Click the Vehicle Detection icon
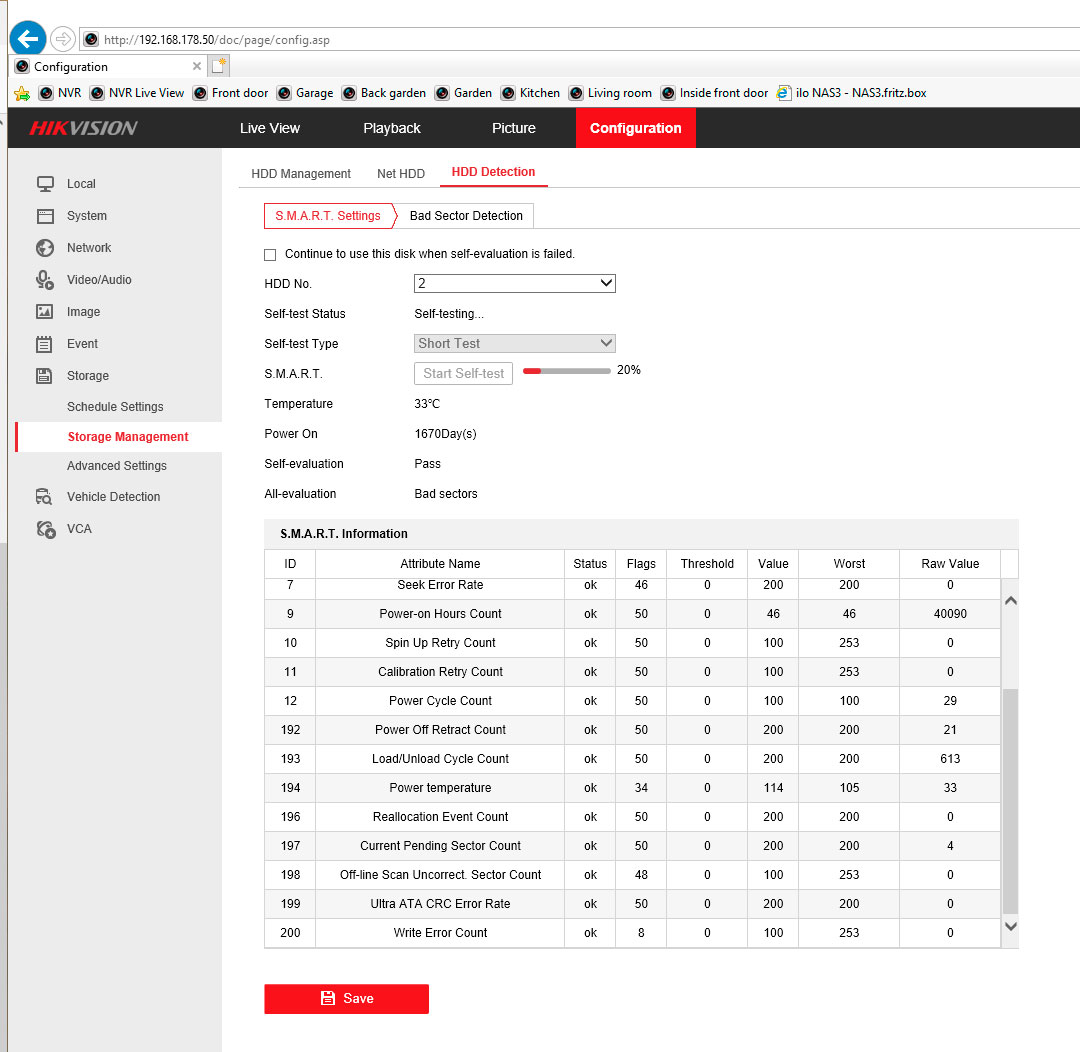 [45, 497]
